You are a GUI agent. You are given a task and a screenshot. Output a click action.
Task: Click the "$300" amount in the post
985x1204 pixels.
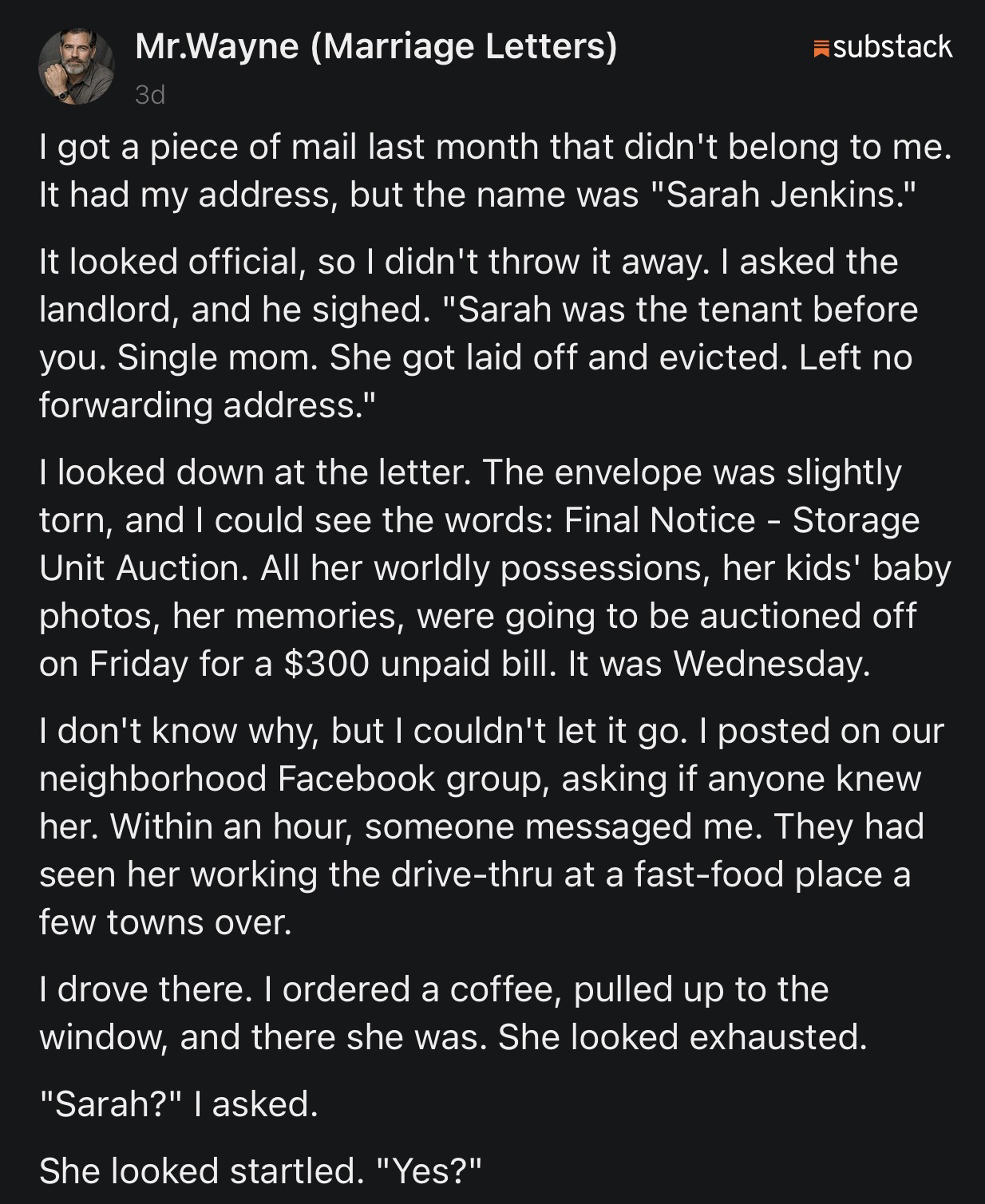(x=326, y=664)
